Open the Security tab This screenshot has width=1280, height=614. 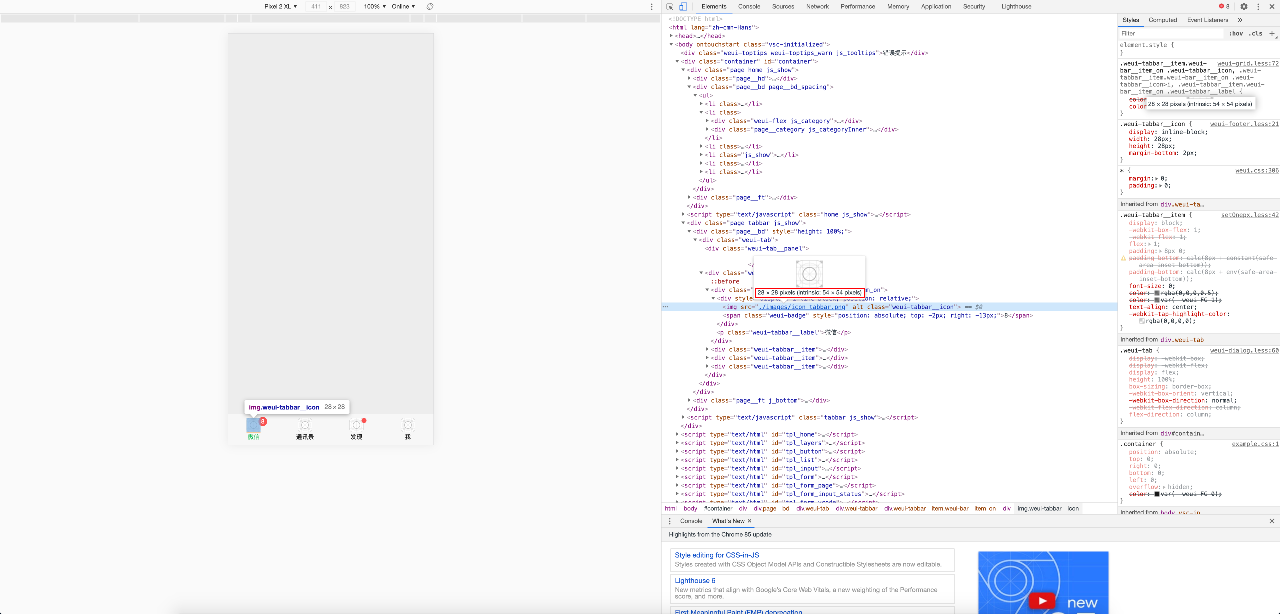pos(974,6)
